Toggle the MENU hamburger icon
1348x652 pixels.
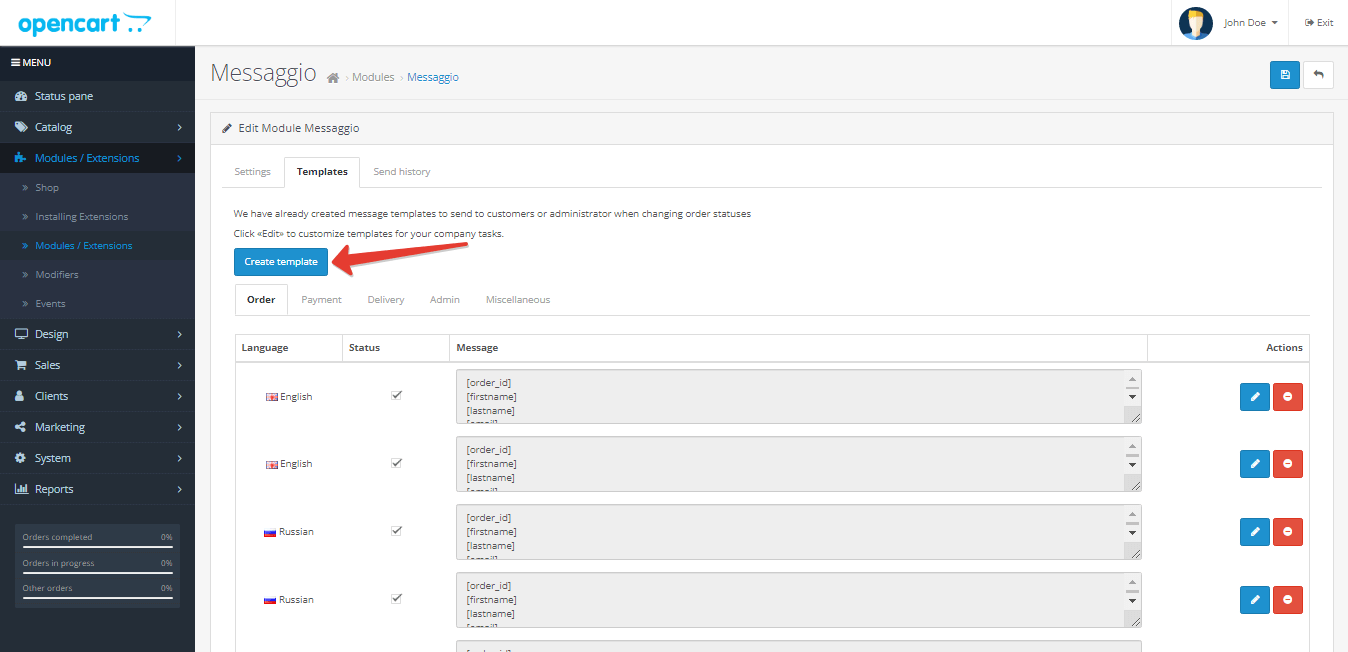(x=15, y=63)
